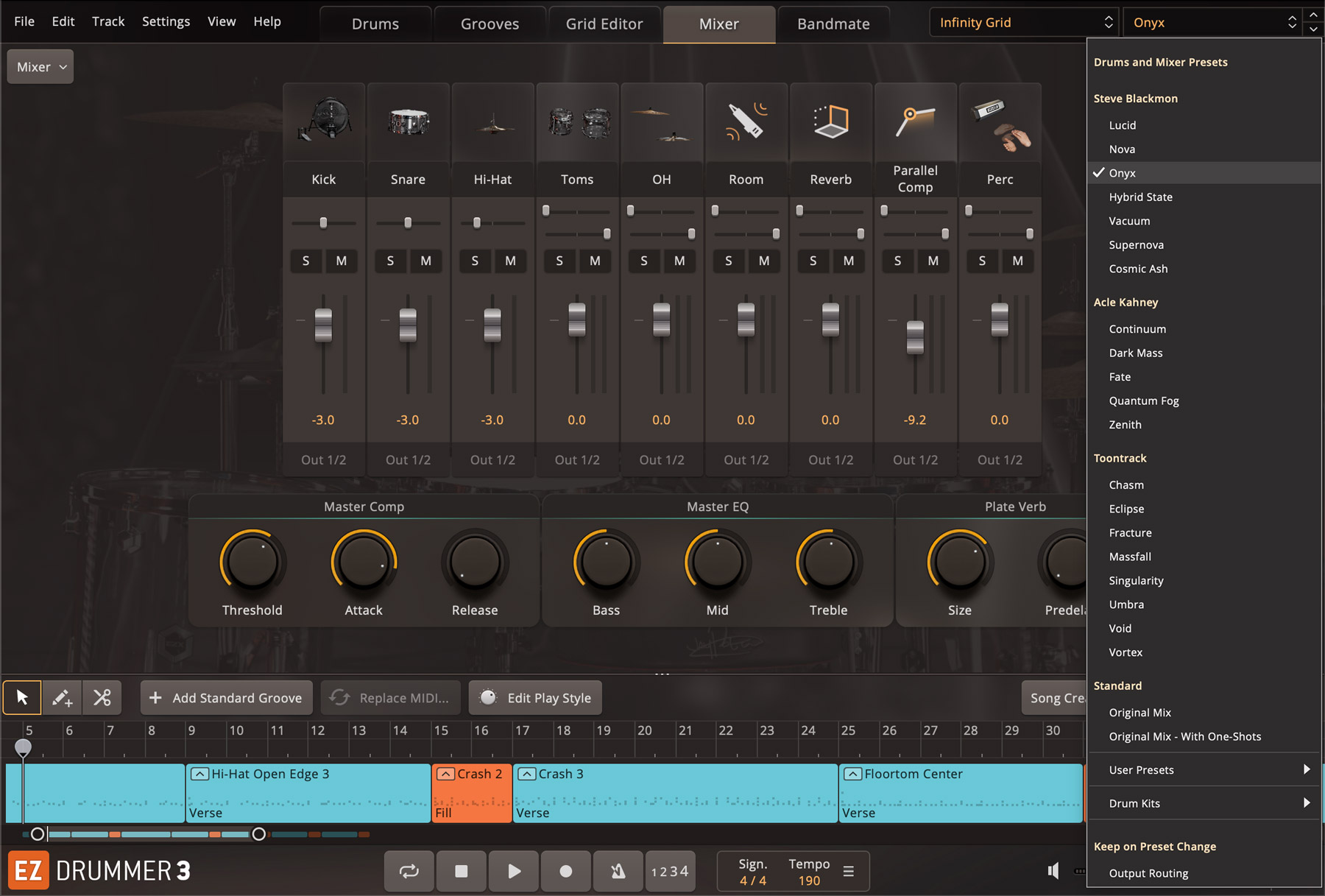Click the speaker volume icon
This screenshot has height=896, width=1325.
point(1053,871)
